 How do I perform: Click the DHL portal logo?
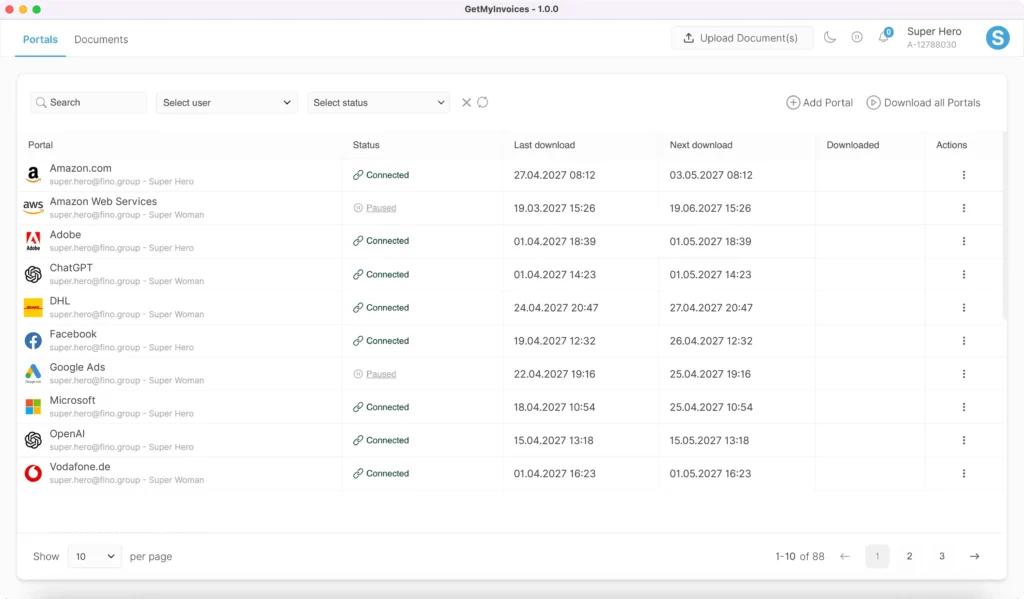(33, 307)
